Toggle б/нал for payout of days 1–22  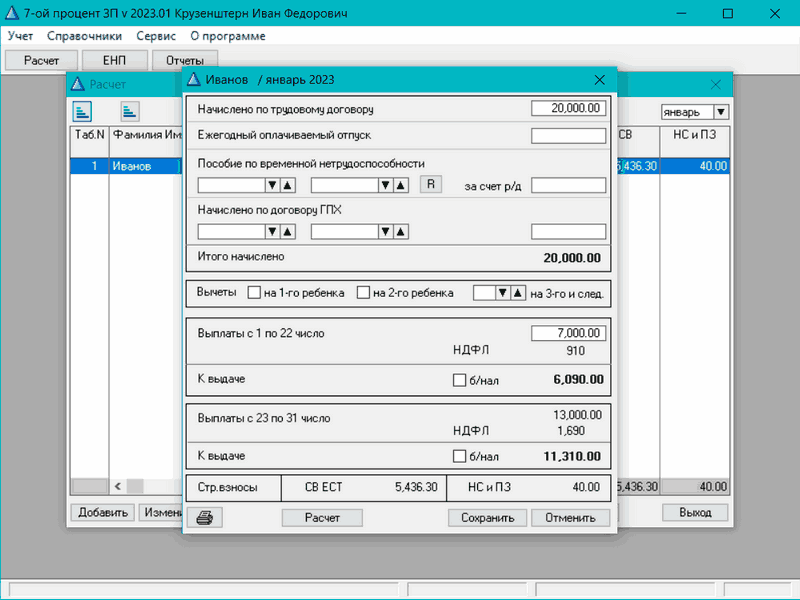point(460,380)
